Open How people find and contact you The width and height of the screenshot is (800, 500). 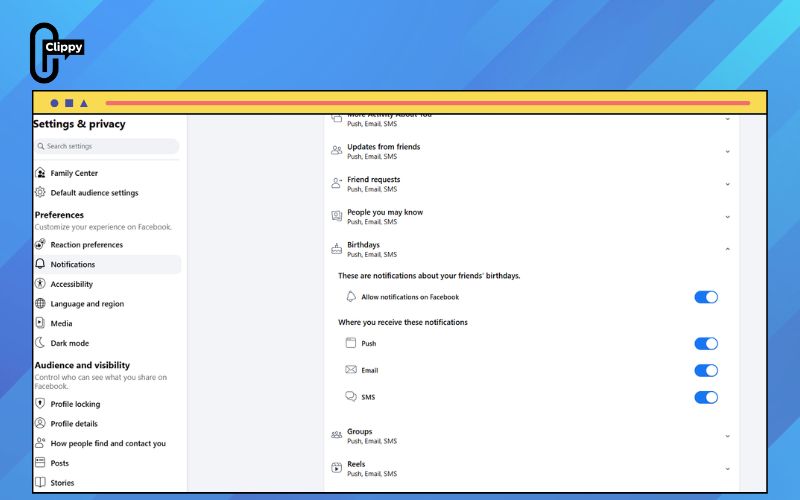click(x=107, y=443)
